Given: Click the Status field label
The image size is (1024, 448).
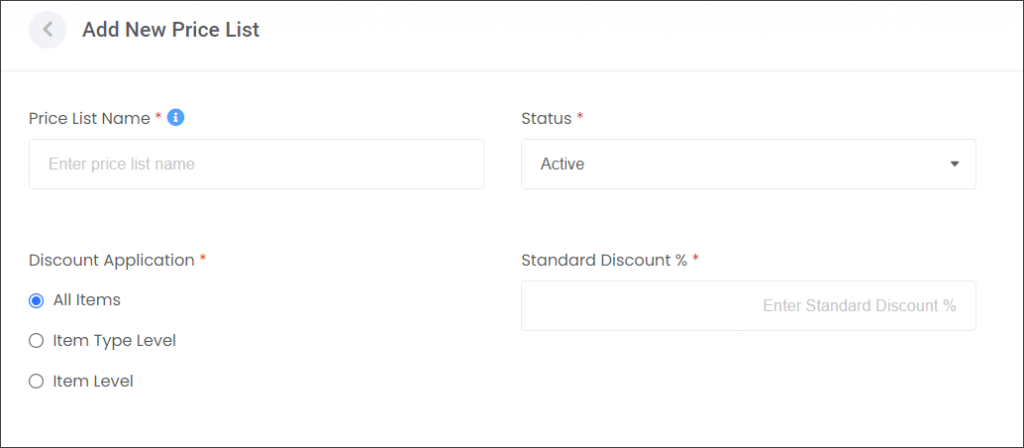Looking at the screenshot, I should click(x=547, y=118).
